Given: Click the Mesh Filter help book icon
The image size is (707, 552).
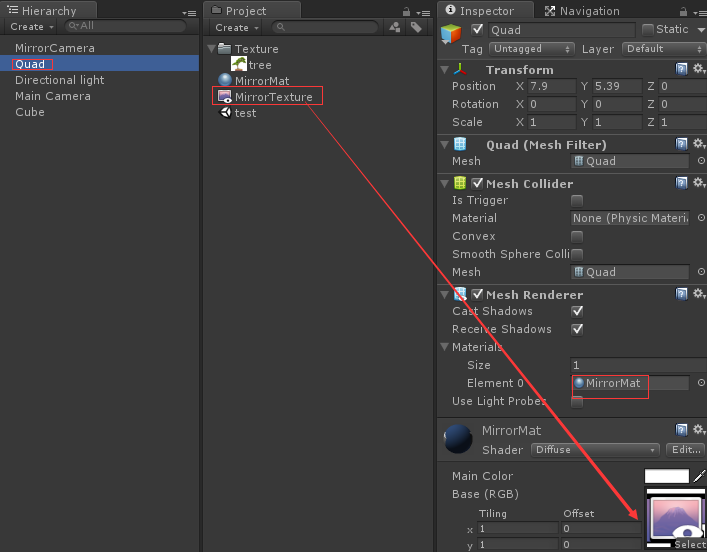Looking at the screenshot, I should (682, 145).
